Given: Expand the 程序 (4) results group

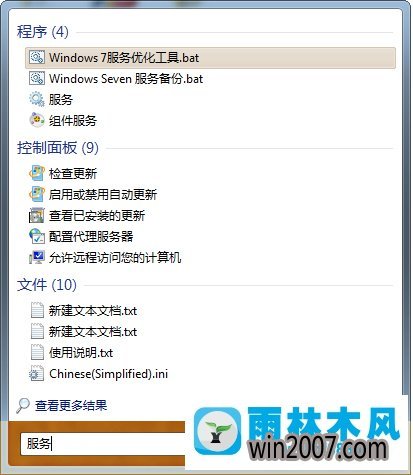Looking at the screenshot, I should click(43, 32).
